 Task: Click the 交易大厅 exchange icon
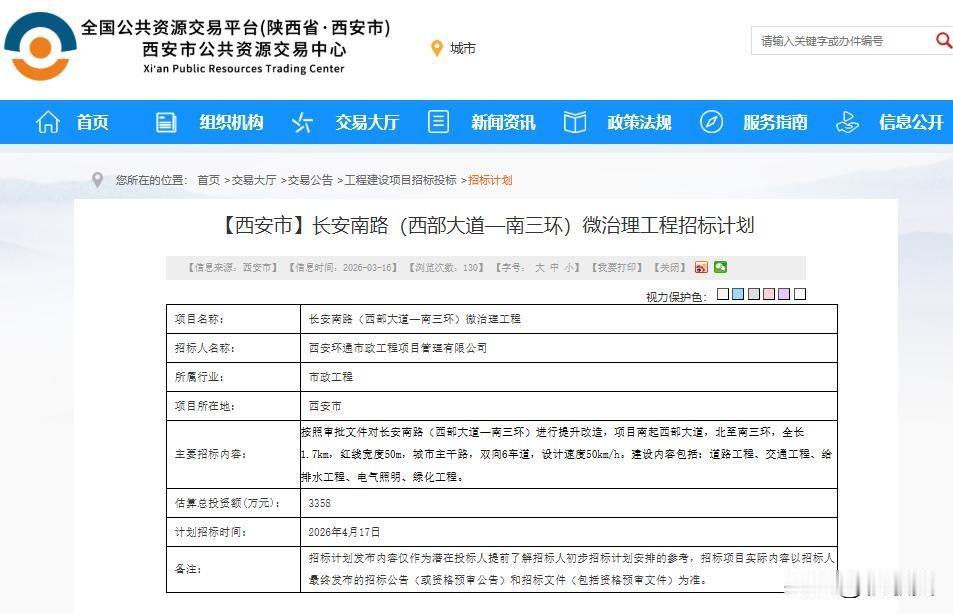[x=301, y=122]
